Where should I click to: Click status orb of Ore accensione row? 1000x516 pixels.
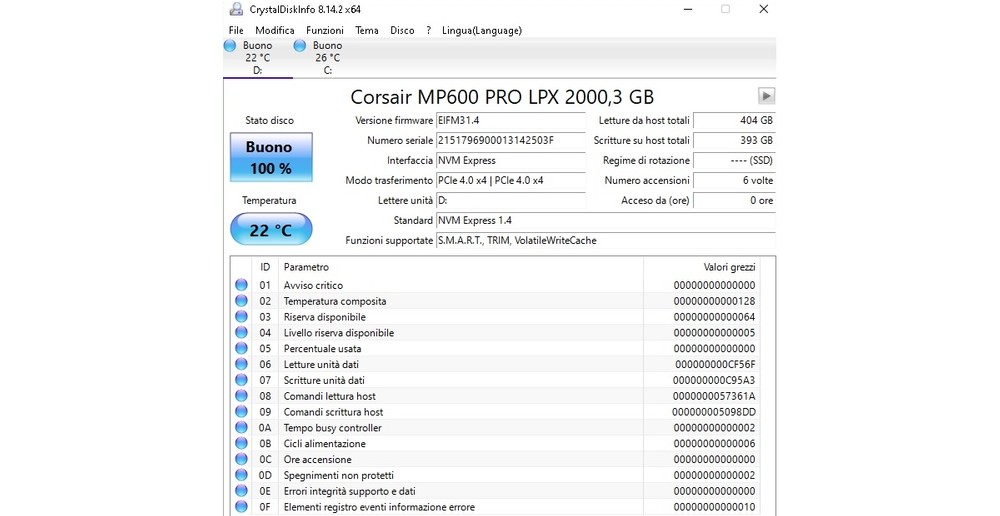click(241, 459)
